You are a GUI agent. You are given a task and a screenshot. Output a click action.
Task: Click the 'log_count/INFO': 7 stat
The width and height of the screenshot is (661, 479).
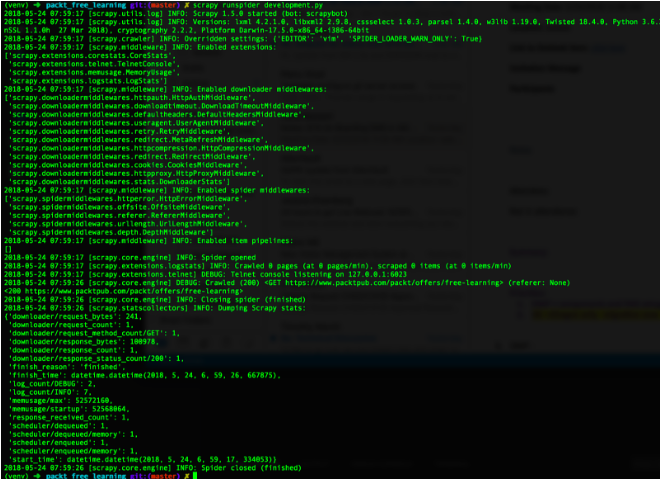(51, 392)
